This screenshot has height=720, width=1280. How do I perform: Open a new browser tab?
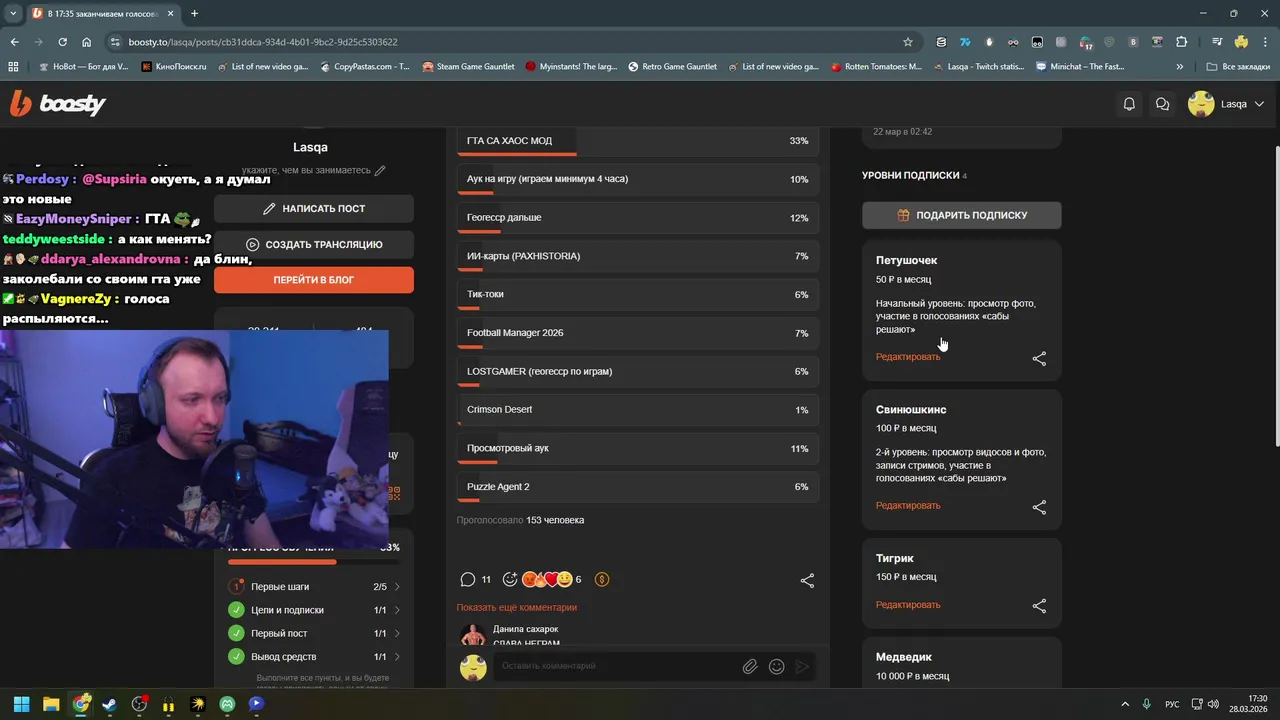[194, 13]
